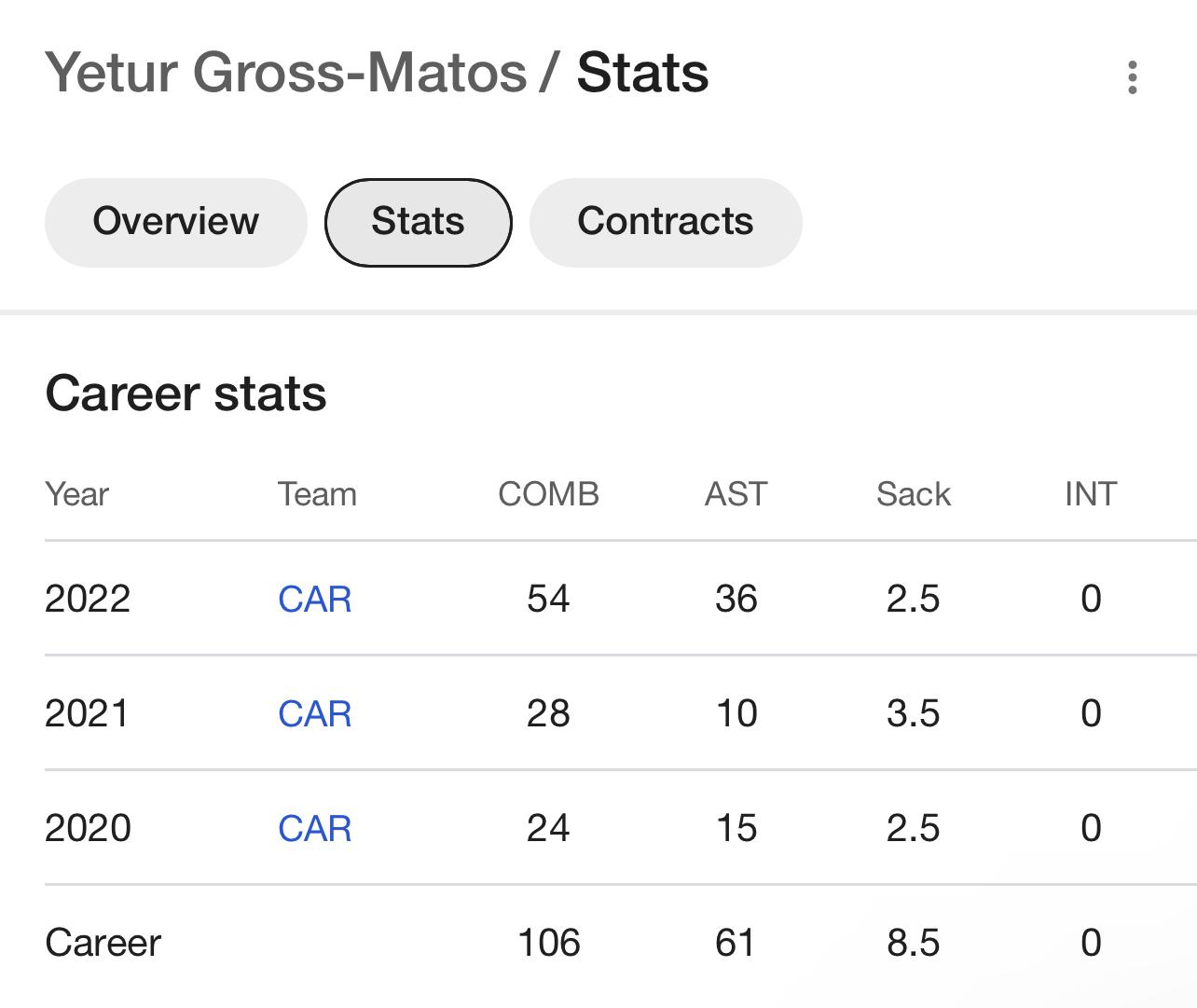This screenshot has width=1197, height=1008.
Task: Click the Career totals row label
Action: coord(103,943)
